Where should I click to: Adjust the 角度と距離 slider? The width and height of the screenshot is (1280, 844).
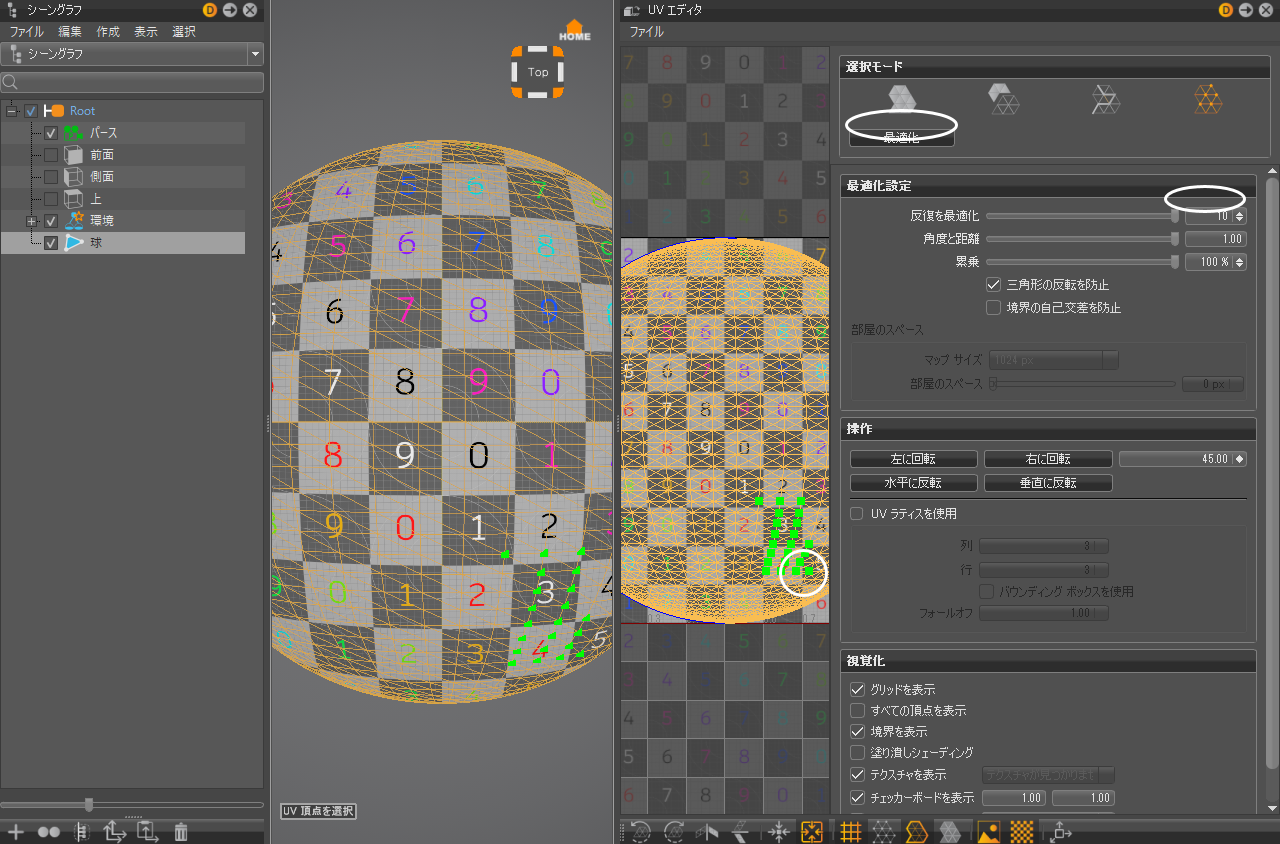pyautogui.click(x=1083, y=239)
